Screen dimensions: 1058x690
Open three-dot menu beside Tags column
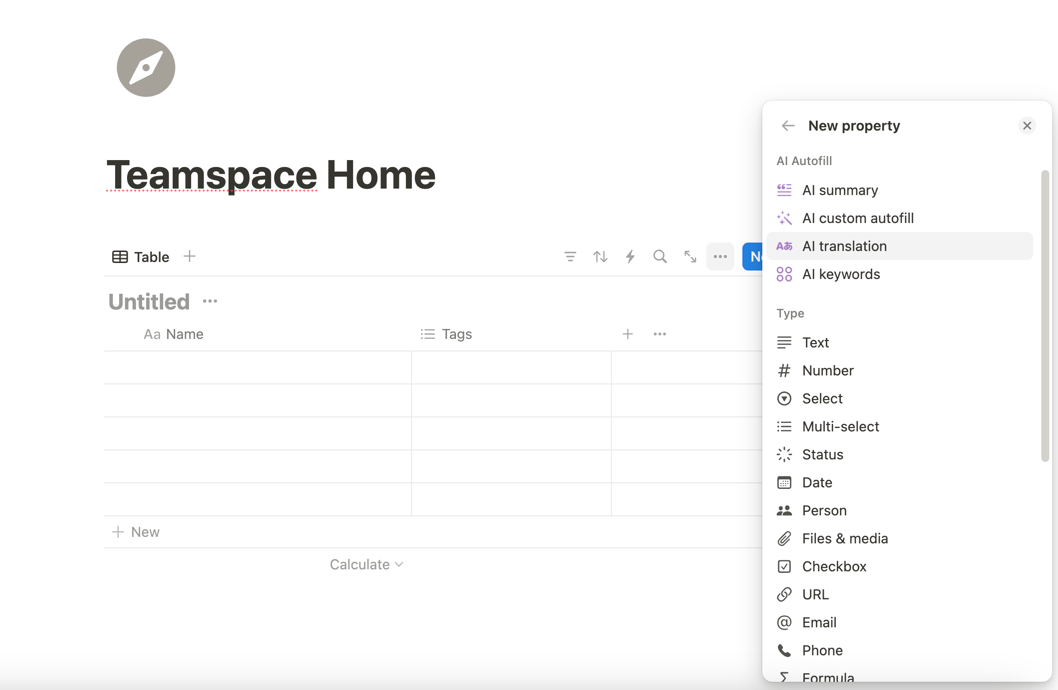click(660, 334)
